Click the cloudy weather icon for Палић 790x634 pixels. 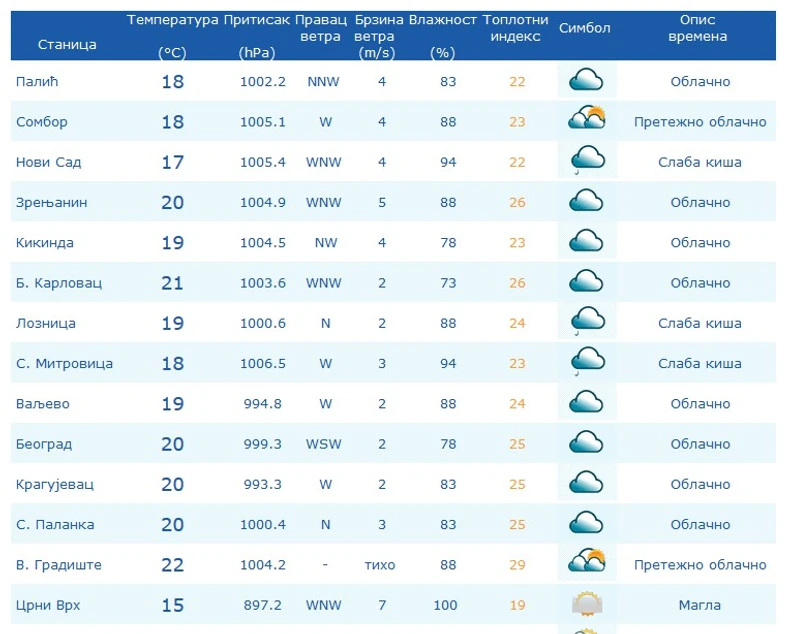click(x=586, y=81)
